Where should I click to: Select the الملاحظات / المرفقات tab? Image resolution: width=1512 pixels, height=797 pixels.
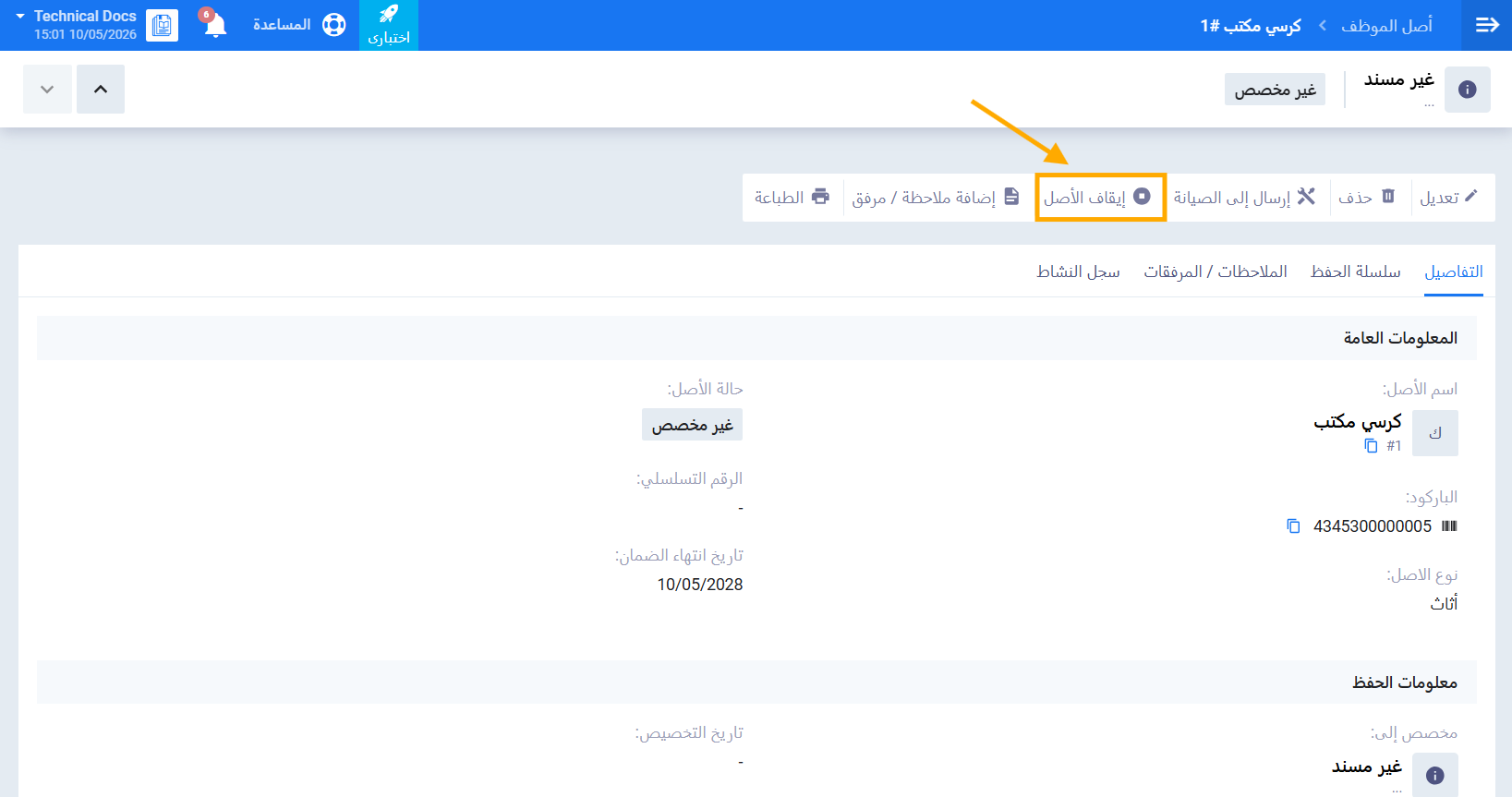[x=1216, y=272]
